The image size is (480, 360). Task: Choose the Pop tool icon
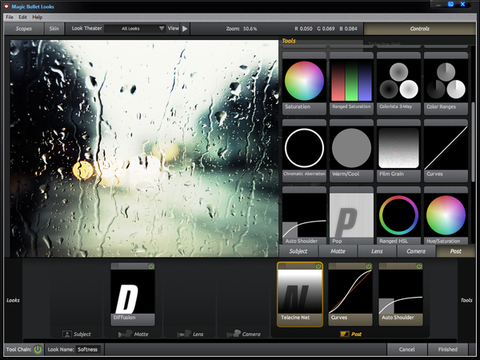(x=351, y=216)
